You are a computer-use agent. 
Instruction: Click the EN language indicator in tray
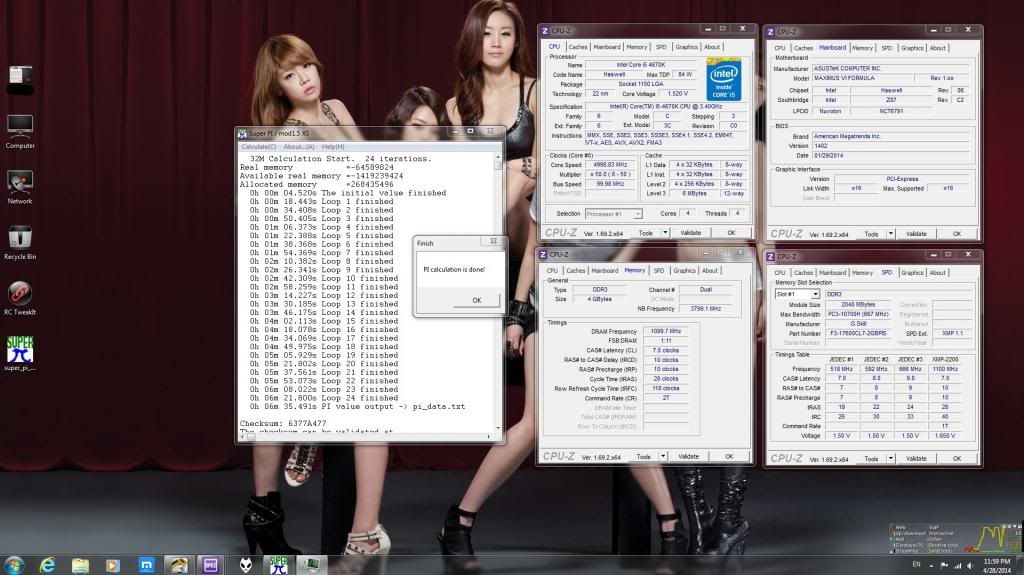coord(916,565)
